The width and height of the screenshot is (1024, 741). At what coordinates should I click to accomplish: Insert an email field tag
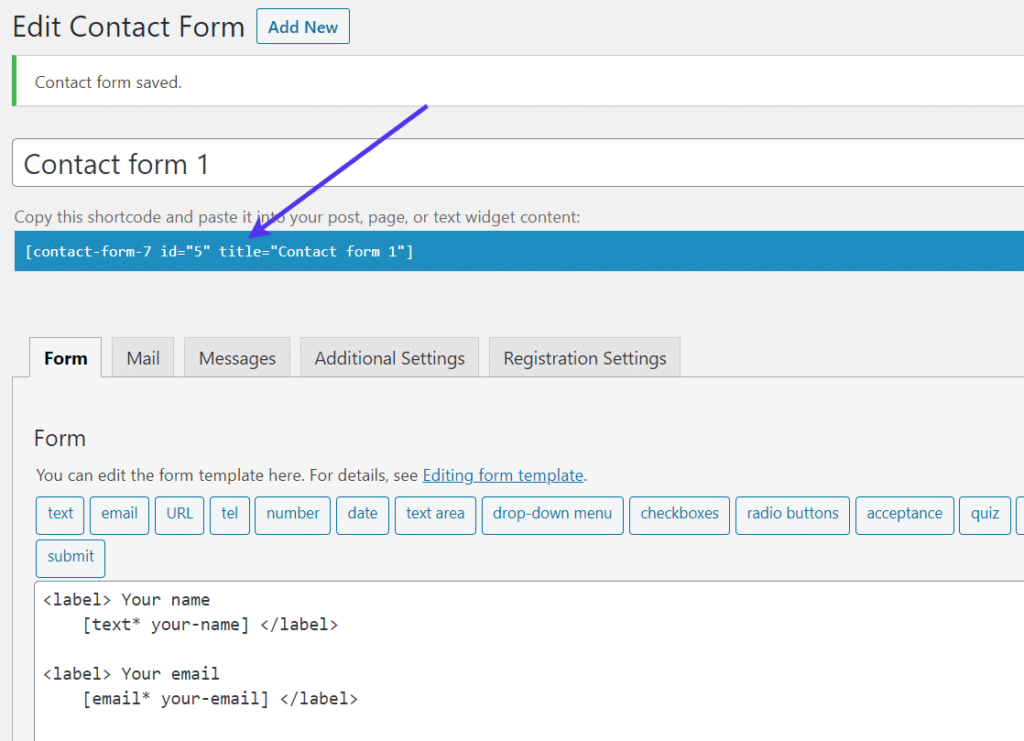click(119, 514)
